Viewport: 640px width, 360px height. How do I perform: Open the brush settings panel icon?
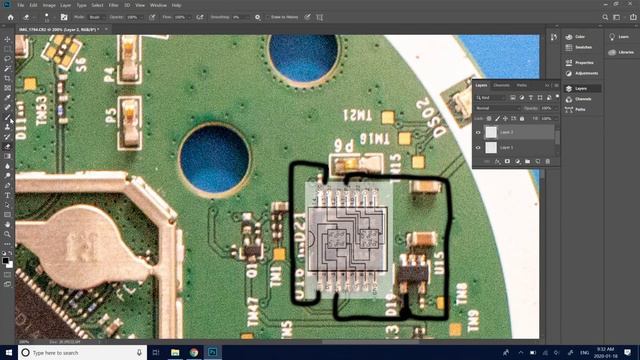pyautogui.click(x=64, y=17)
